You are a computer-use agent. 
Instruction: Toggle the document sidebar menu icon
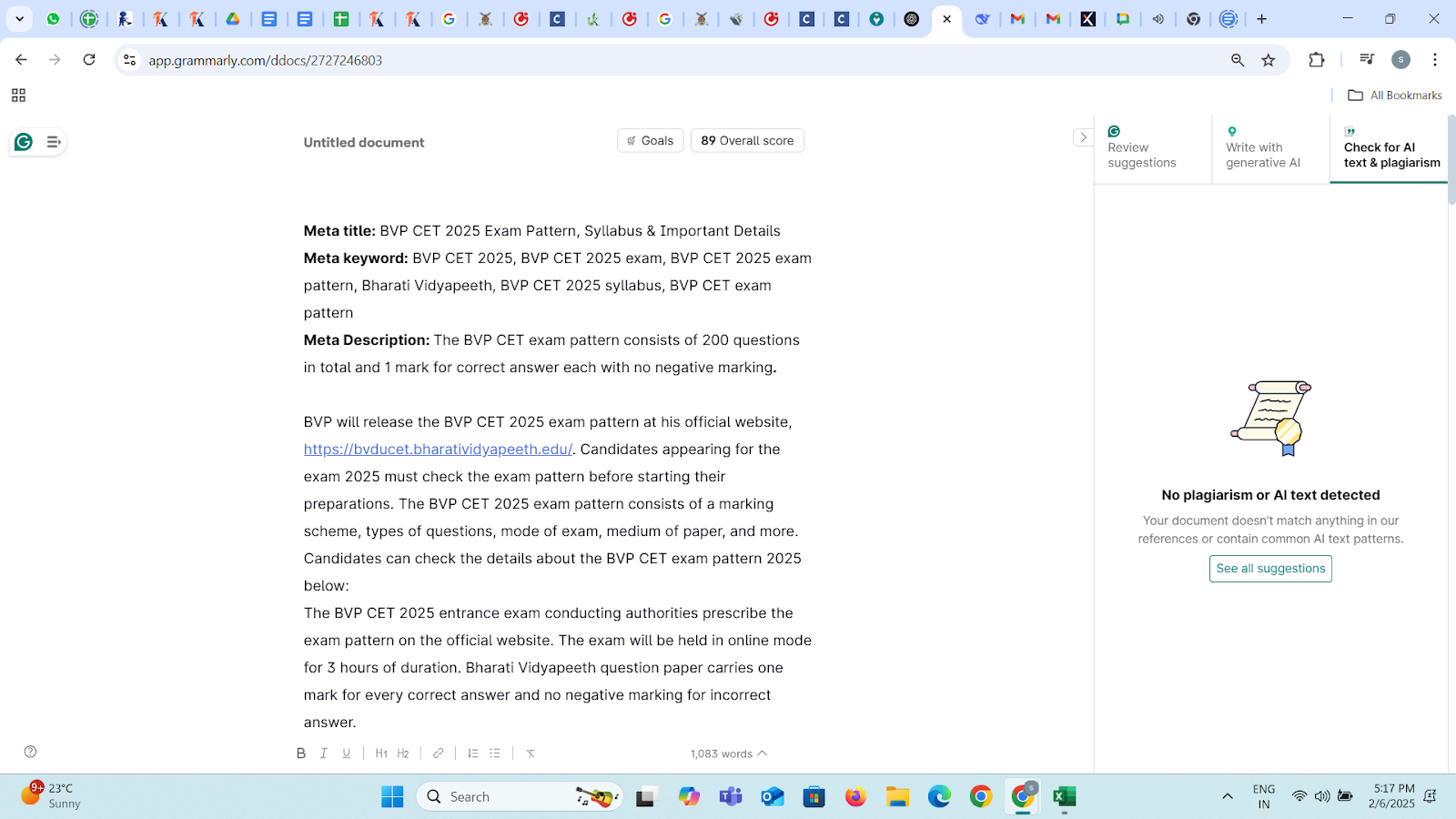54,142
